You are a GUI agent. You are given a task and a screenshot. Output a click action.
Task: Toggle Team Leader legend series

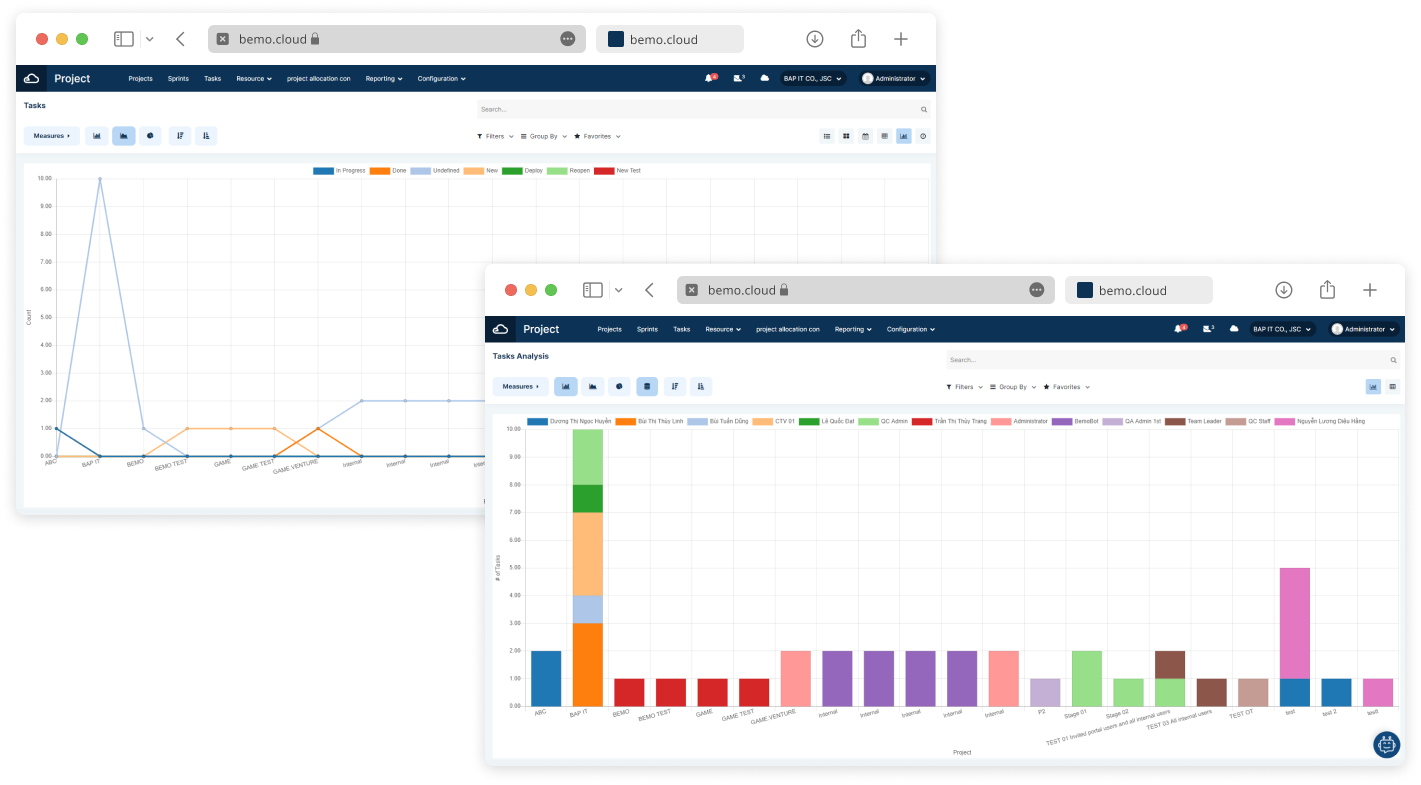pos(1193,422)
